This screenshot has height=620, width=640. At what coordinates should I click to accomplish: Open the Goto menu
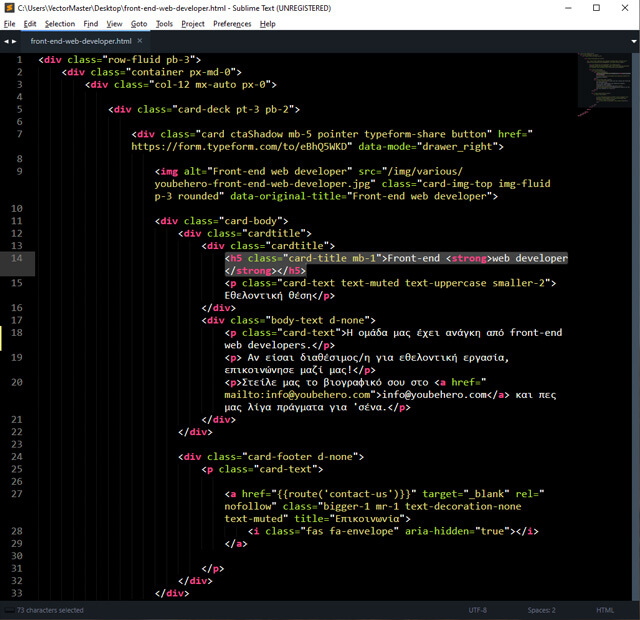click(139, 24)
